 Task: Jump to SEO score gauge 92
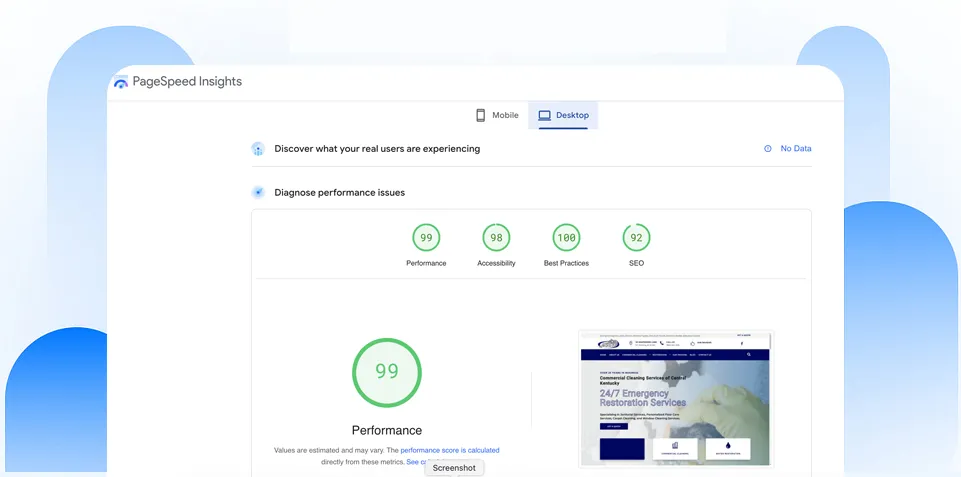(x=636, y=237)
